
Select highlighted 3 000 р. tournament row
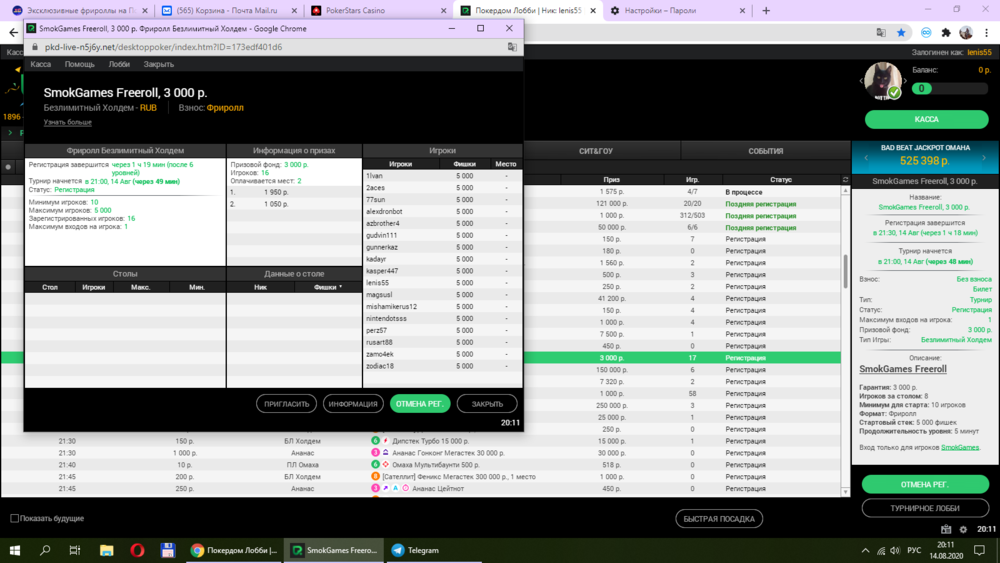421,358
